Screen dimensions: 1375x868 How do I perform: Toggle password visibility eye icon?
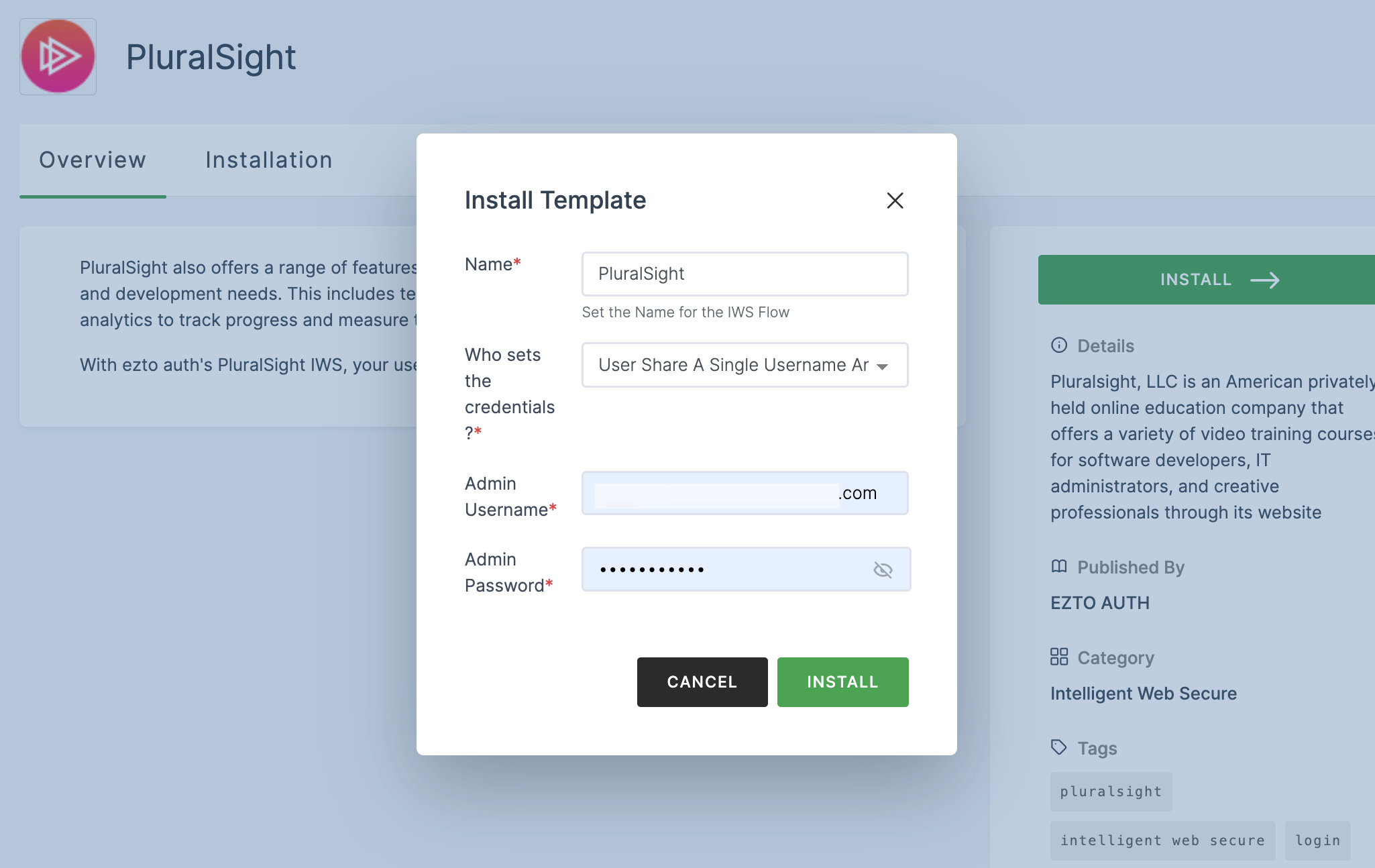pyautogui.click(x=882, y=570)
